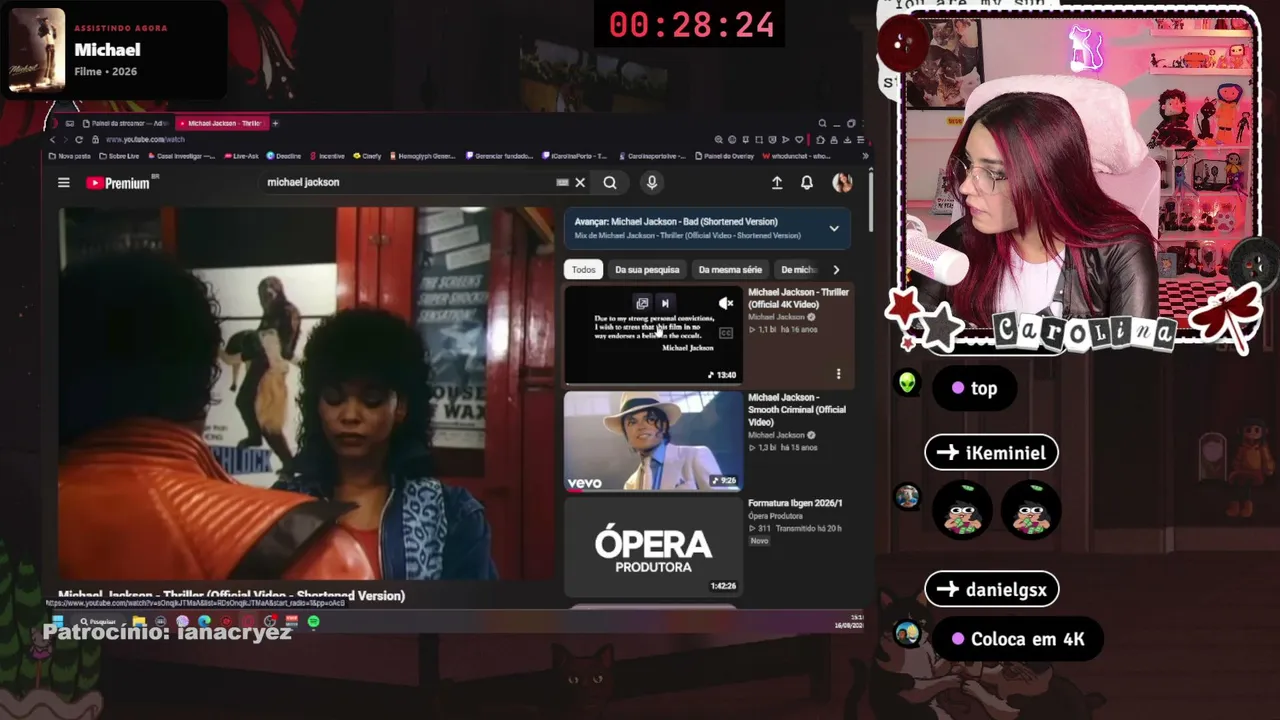Open more options for Thriller 4K video
The image size is (1280, 720).
[x=838, y=374]
